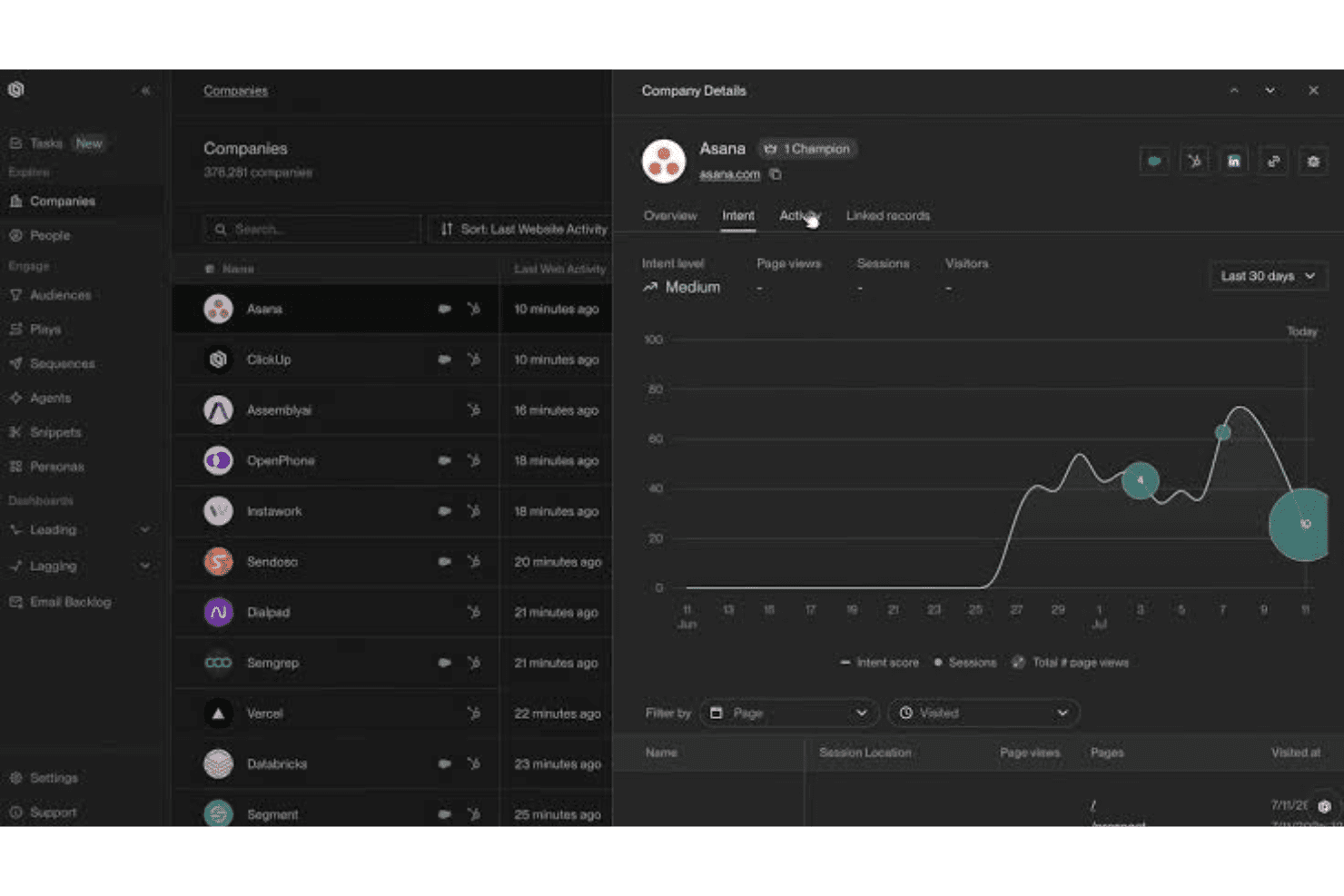Toggle the Sessions legend item

(964, 663)
